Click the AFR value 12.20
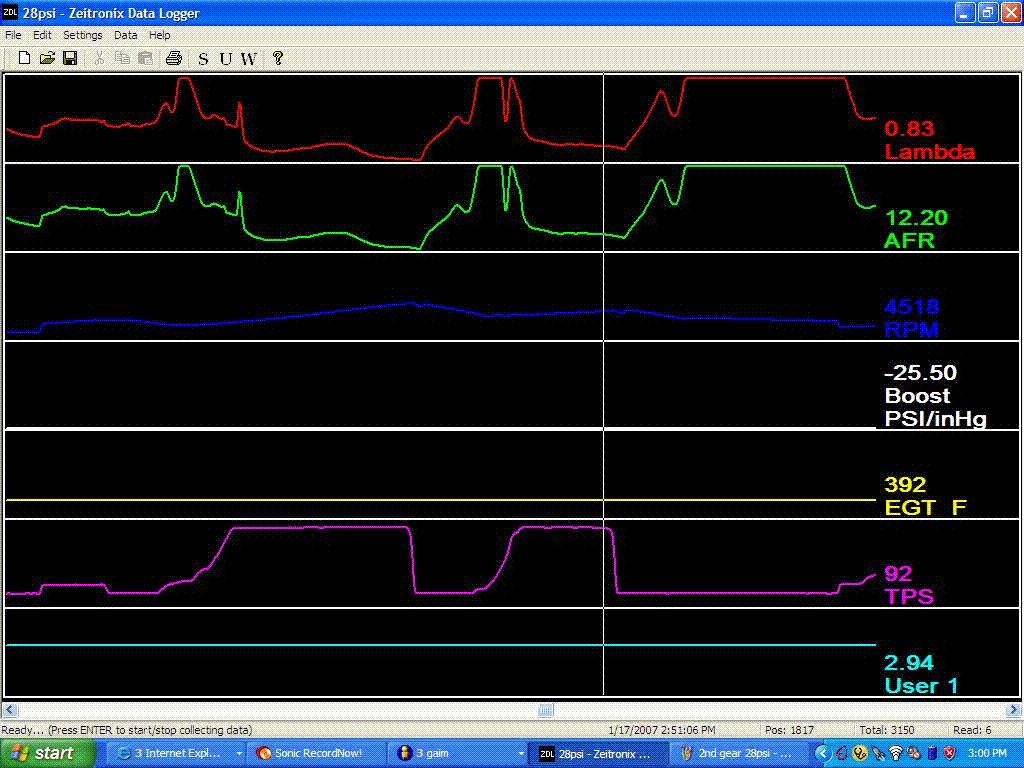This screenshot has height=768, width=1024. point(916,217)
